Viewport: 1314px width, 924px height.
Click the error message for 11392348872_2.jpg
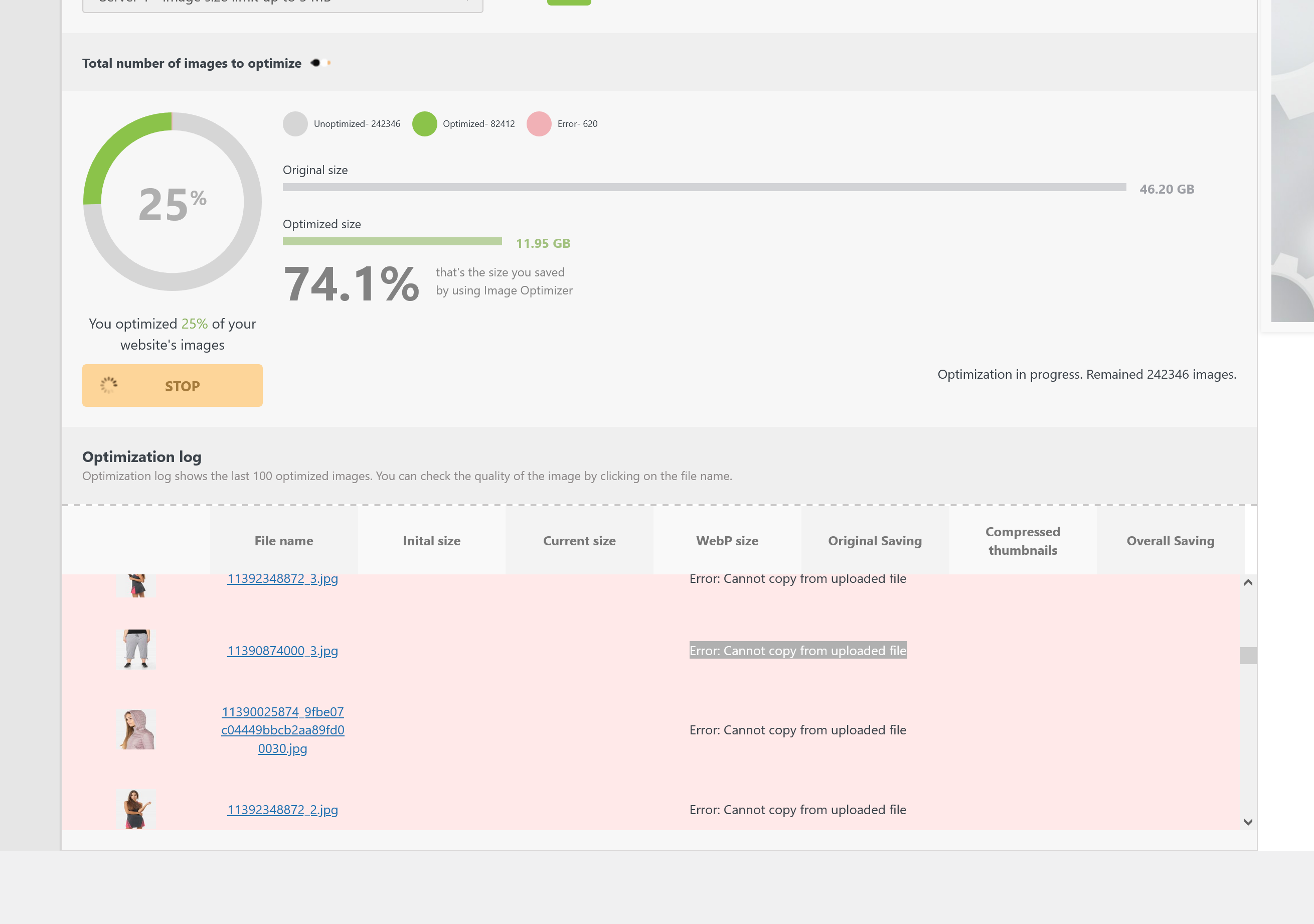click(798, 810)
